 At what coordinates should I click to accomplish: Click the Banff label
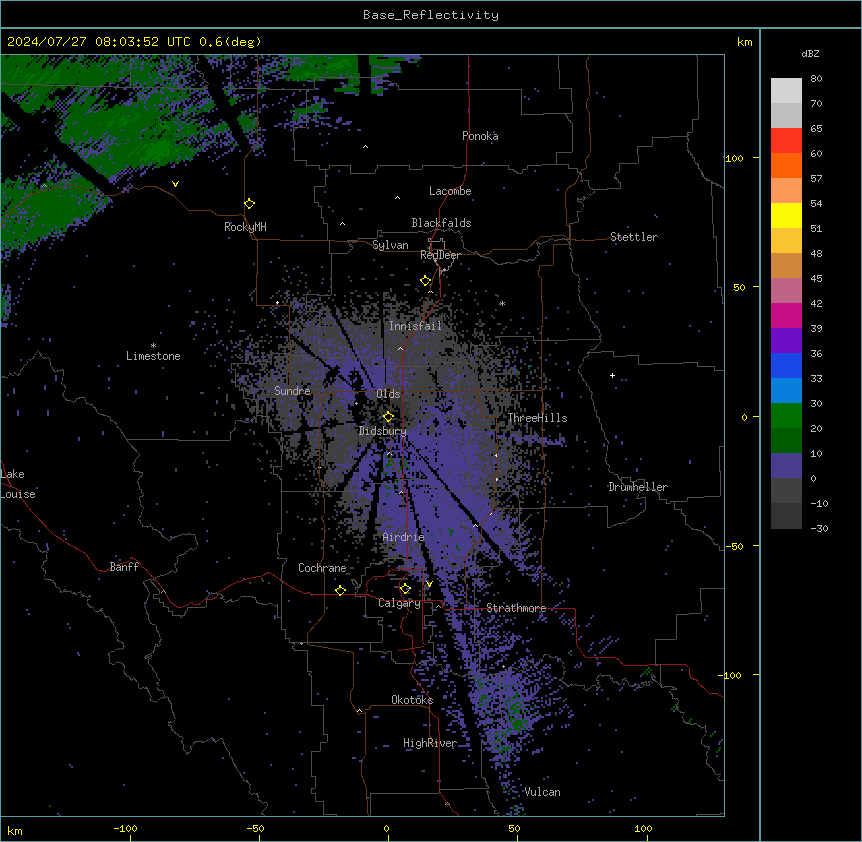[124, 567]
